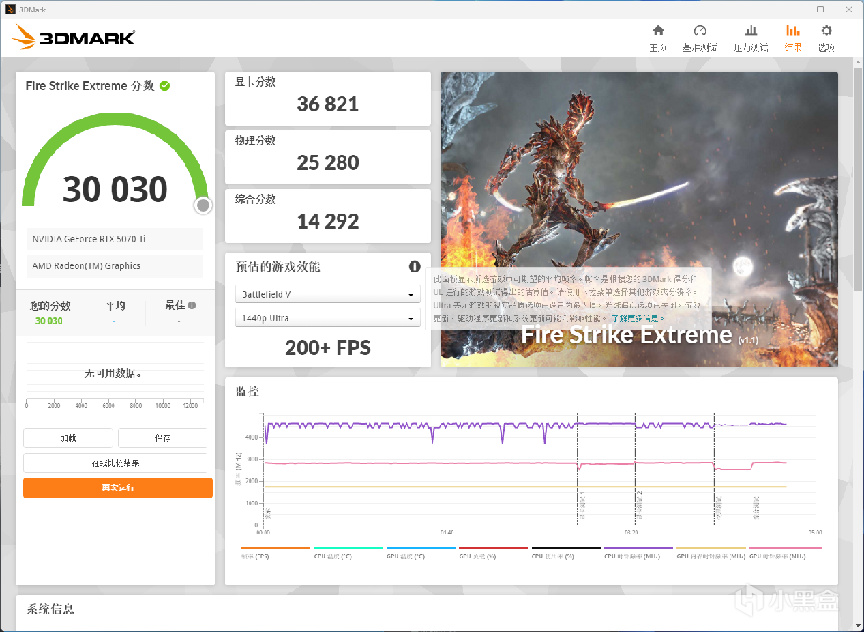
Task: Click the orange run again button (再次运行)
Action: 118,488
